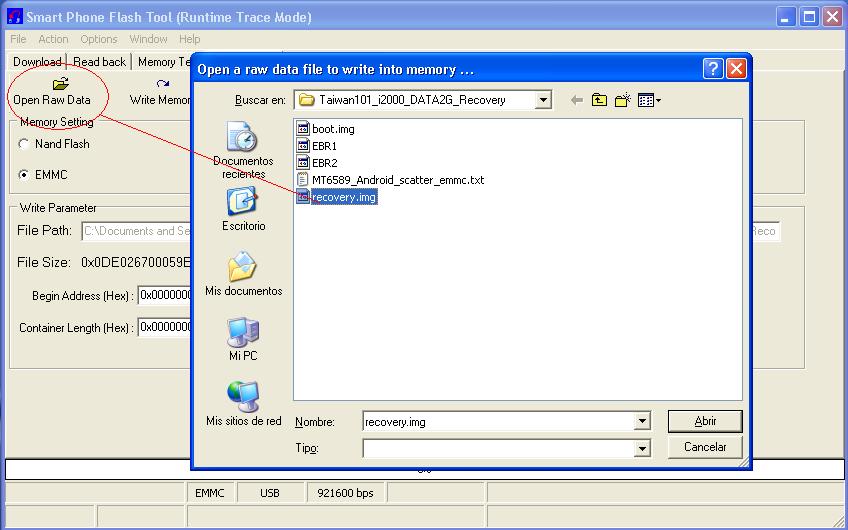This screenshot has width=848, height=530.
Task: Go back using the dialog's back arrow icon
Action: pos(577,100)
